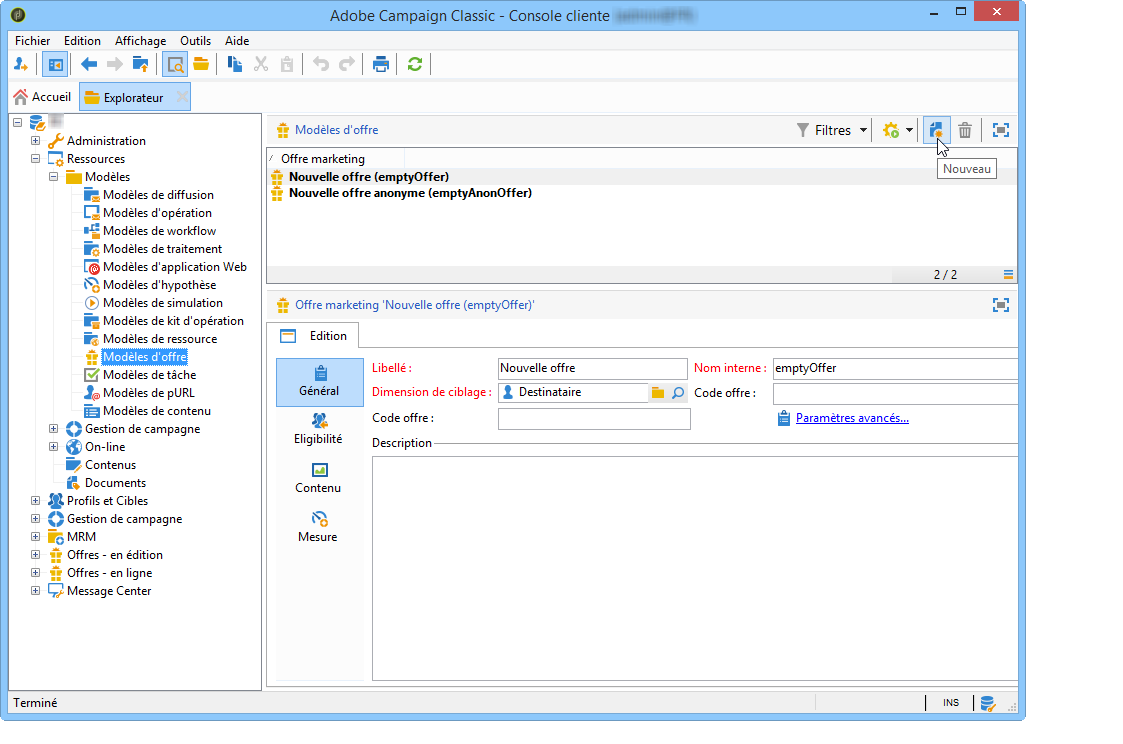This screenshot has height=744, width=1123.
Task: Expand the Administration tree node
Action: (35, 140)
